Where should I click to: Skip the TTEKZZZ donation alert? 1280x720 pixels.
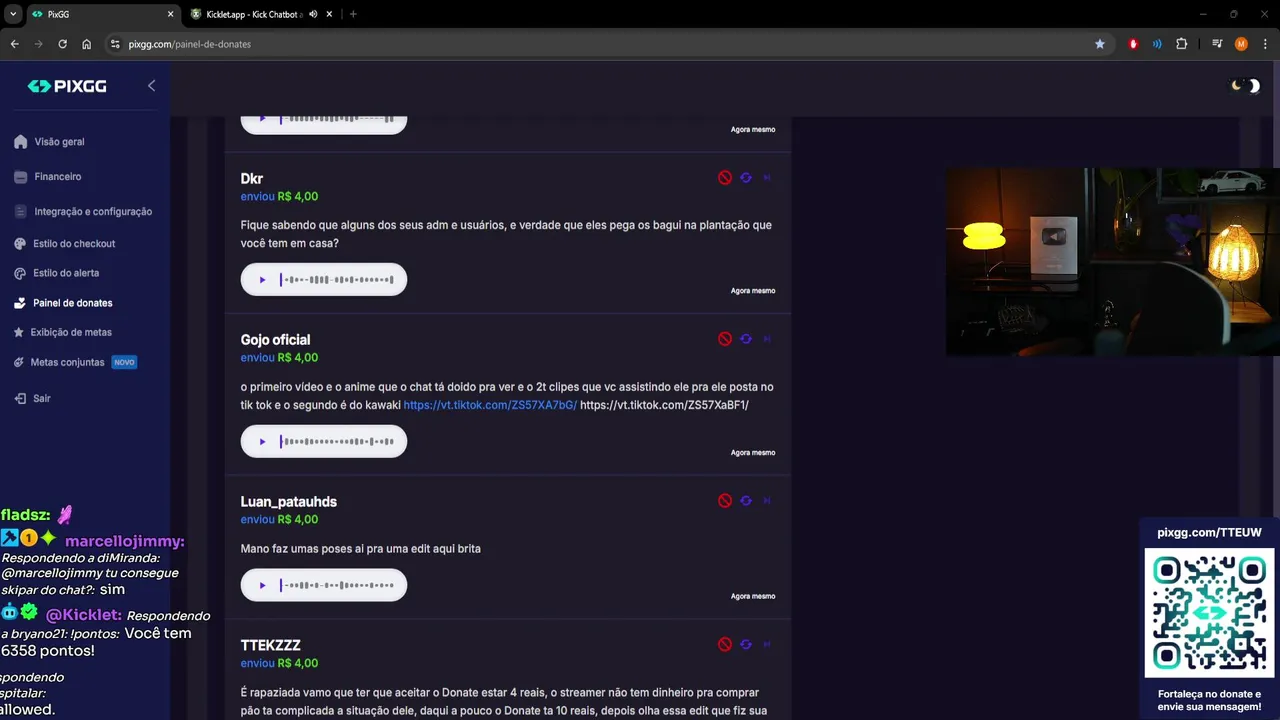[x=767, y=644]
